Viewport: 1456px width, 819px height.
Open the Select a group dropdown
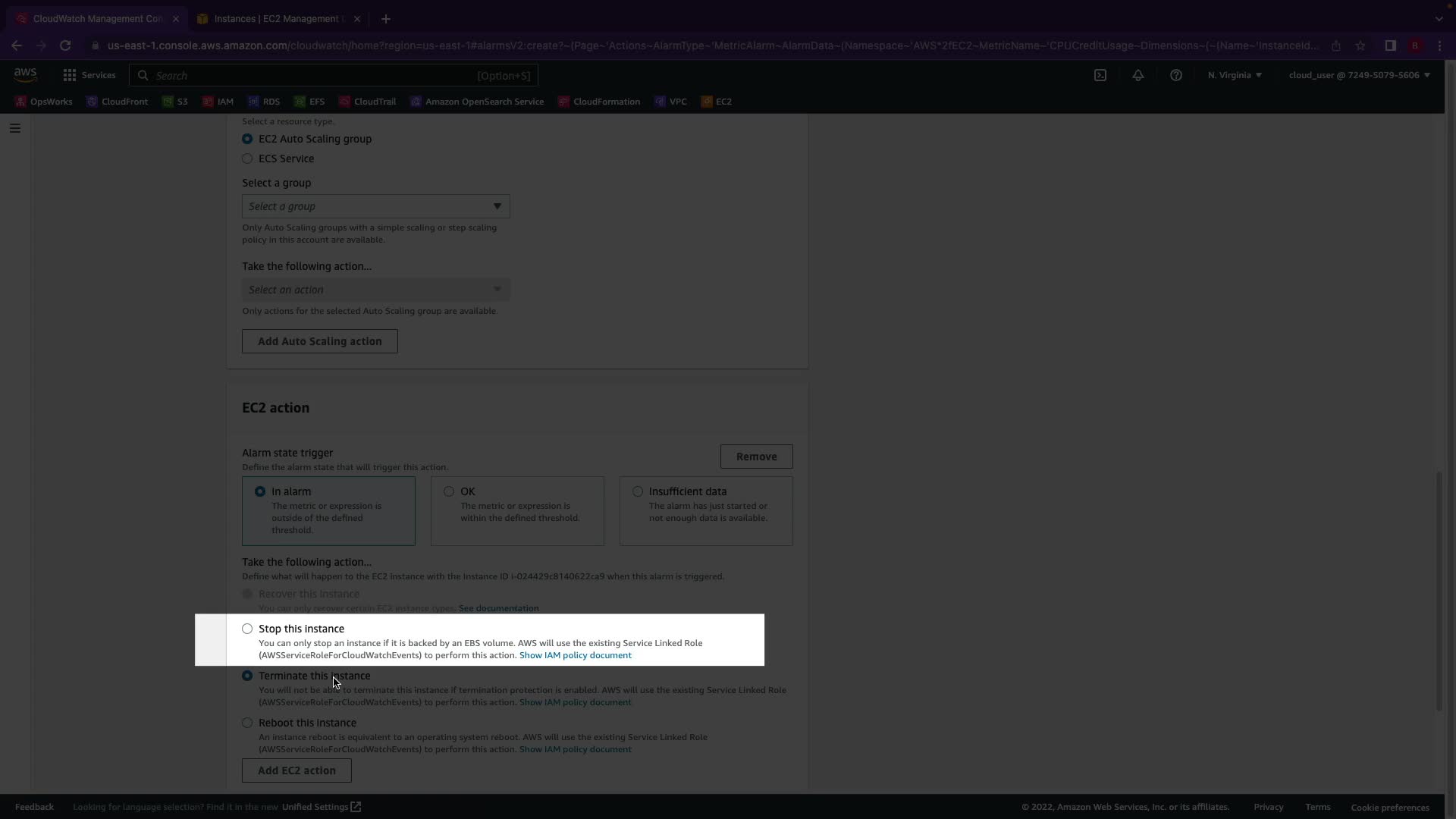tap(375, 206)
